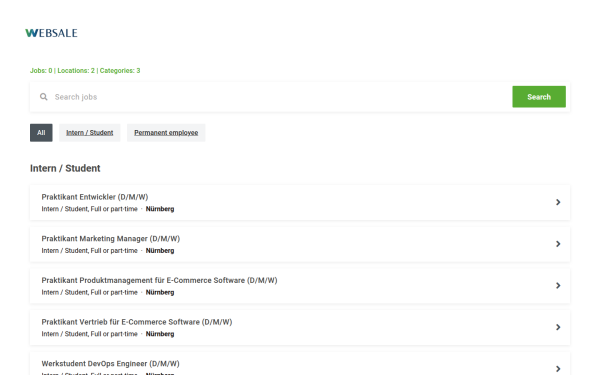The width and height of the screenshot is (600, 375).
Task: Click 'Intern / Student, Full or part-time' under Marketing Manager
Action: click(90, 251)
